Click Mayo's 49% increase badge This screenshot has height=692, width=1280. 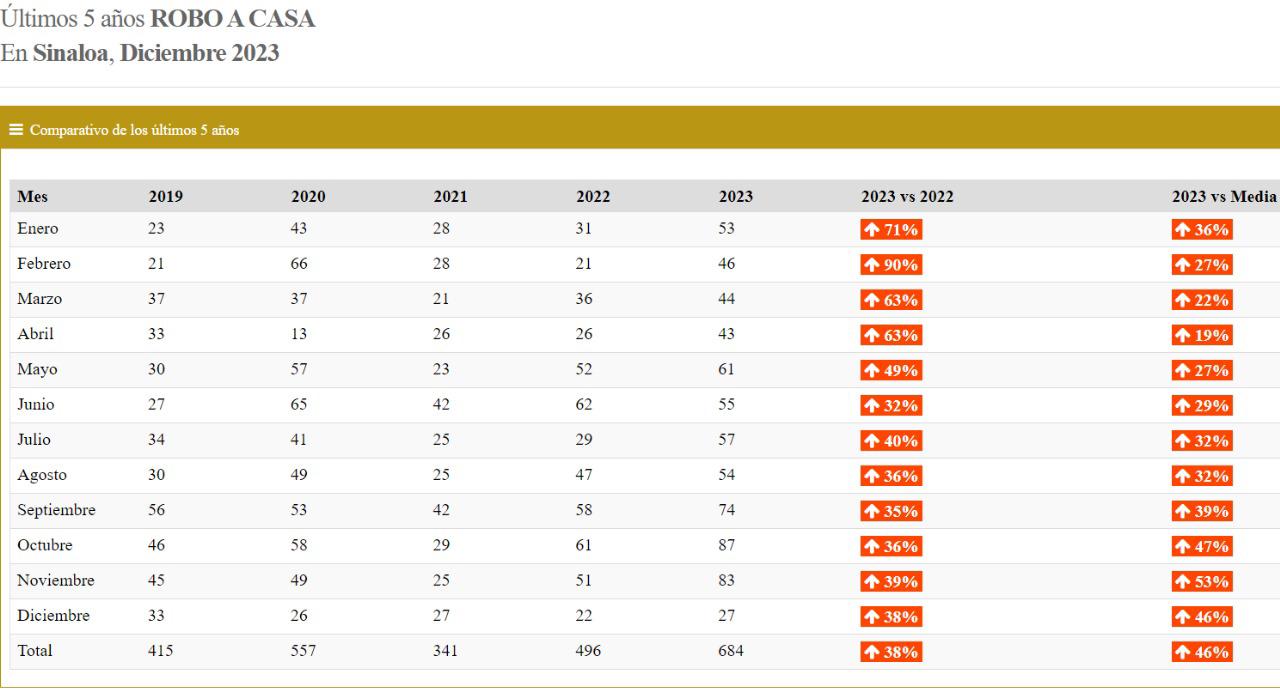click(890, 371)
